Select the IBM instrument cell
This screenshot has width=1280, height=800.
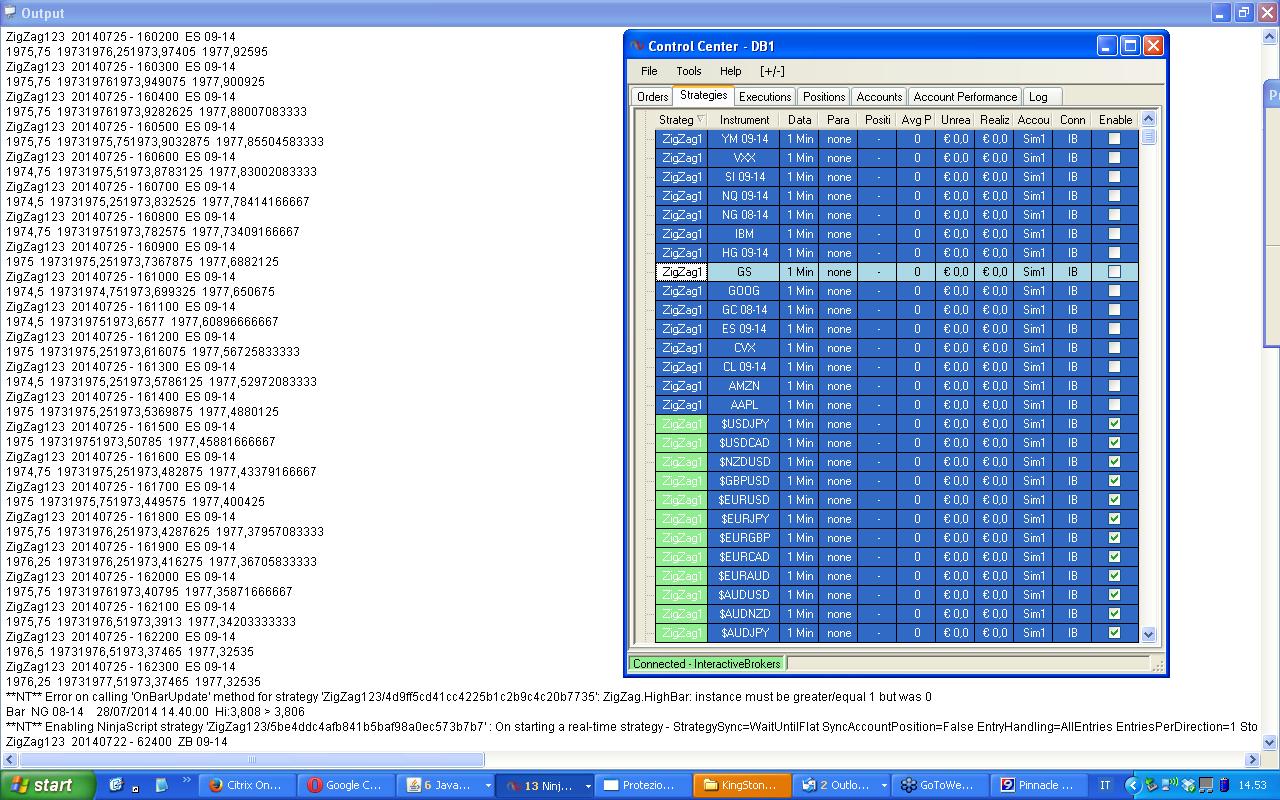[x=744, y=234]
